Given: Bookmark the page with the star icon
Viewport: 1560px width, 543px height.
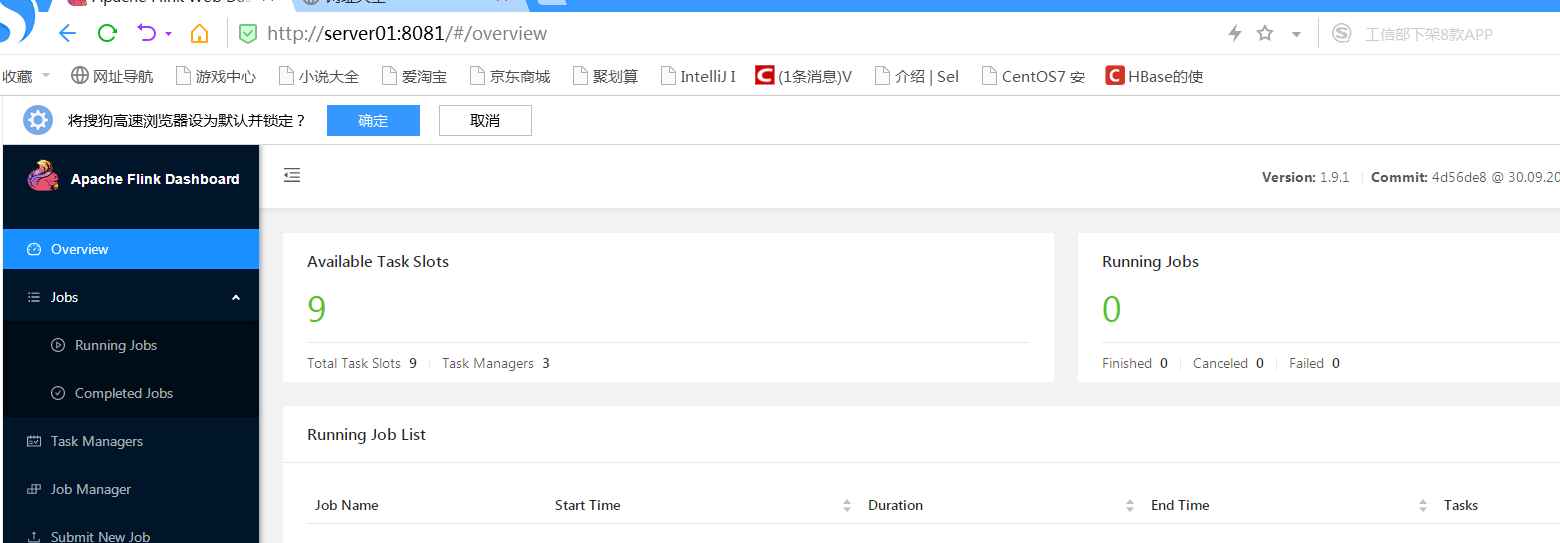Looking at the screenshot, I should point(1265,33).
